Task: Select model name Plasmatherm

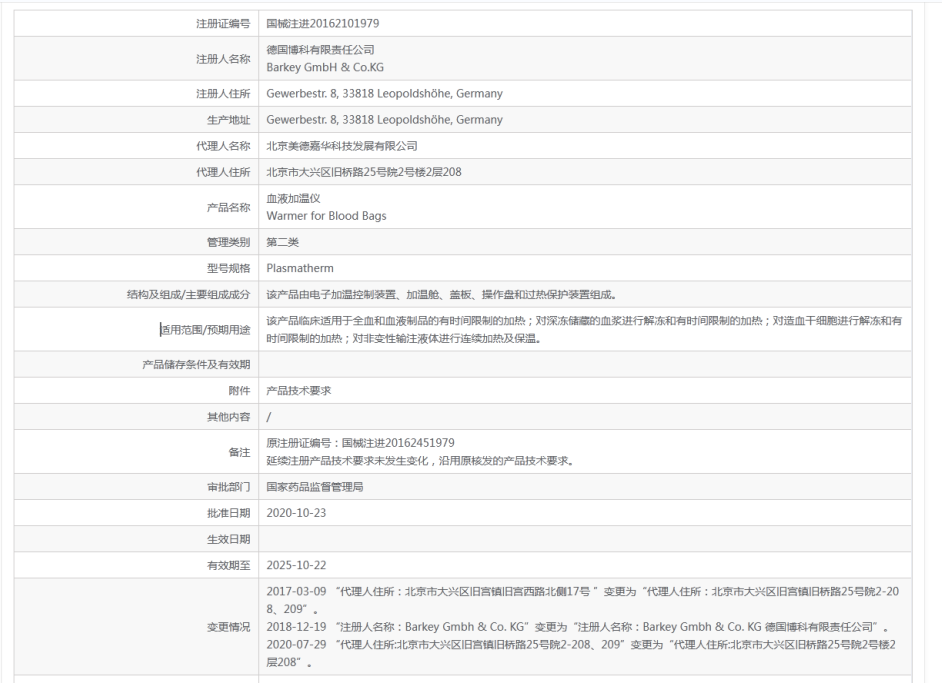Action: tap(300, 269)
